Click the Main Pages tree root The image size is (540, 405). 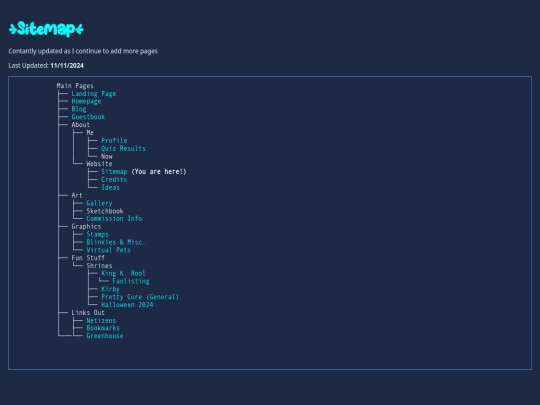(75, 86)
